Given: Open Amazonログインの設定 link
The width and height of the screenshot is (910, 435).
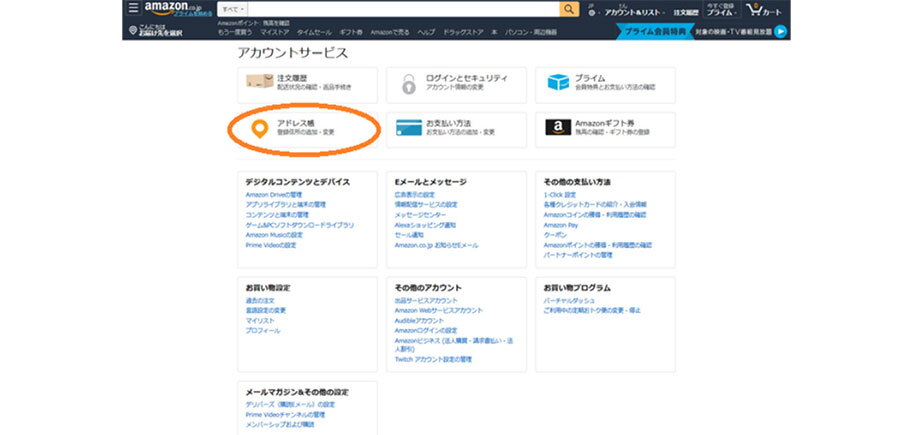Looking at the screenshot, I should [x=426, y=331].
